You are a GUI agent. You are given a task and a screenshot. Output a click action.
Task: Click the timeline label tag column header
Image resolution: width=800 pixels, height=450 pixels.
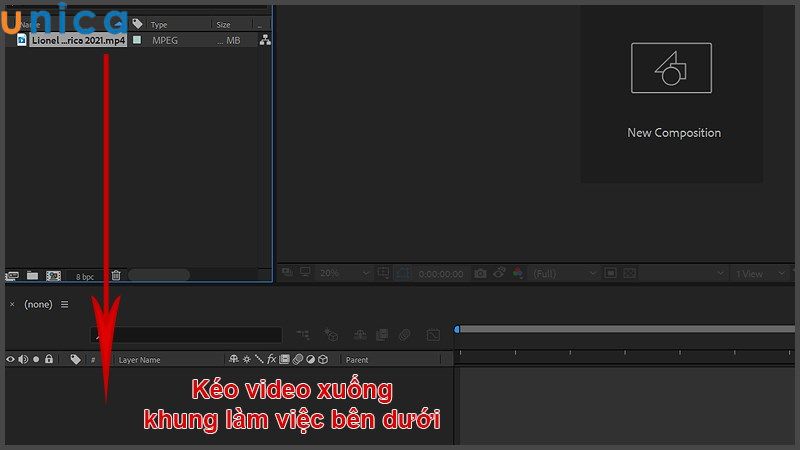(x=76, y=359)
